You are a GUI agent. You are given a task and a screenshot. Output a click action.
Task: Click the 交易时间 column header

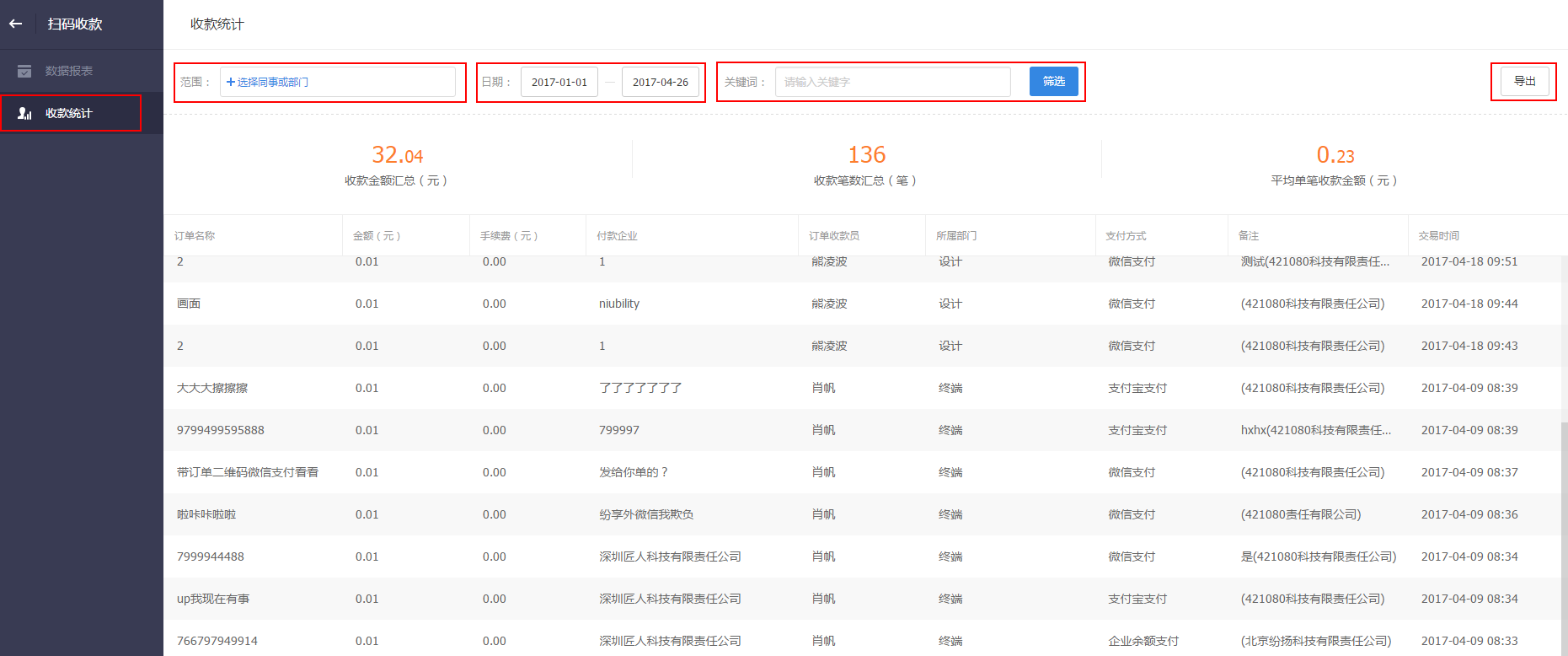(x=1438, y=236)
